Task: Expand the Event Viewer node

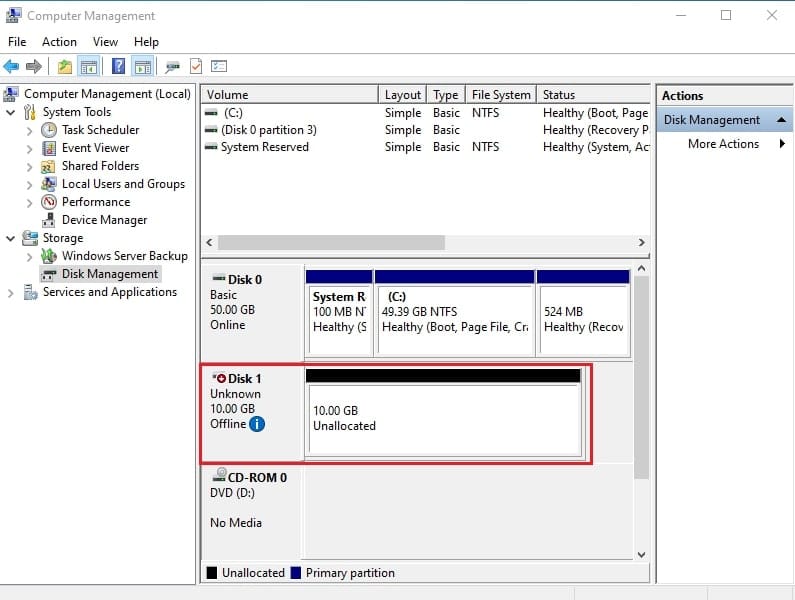Action: point(29,149)
